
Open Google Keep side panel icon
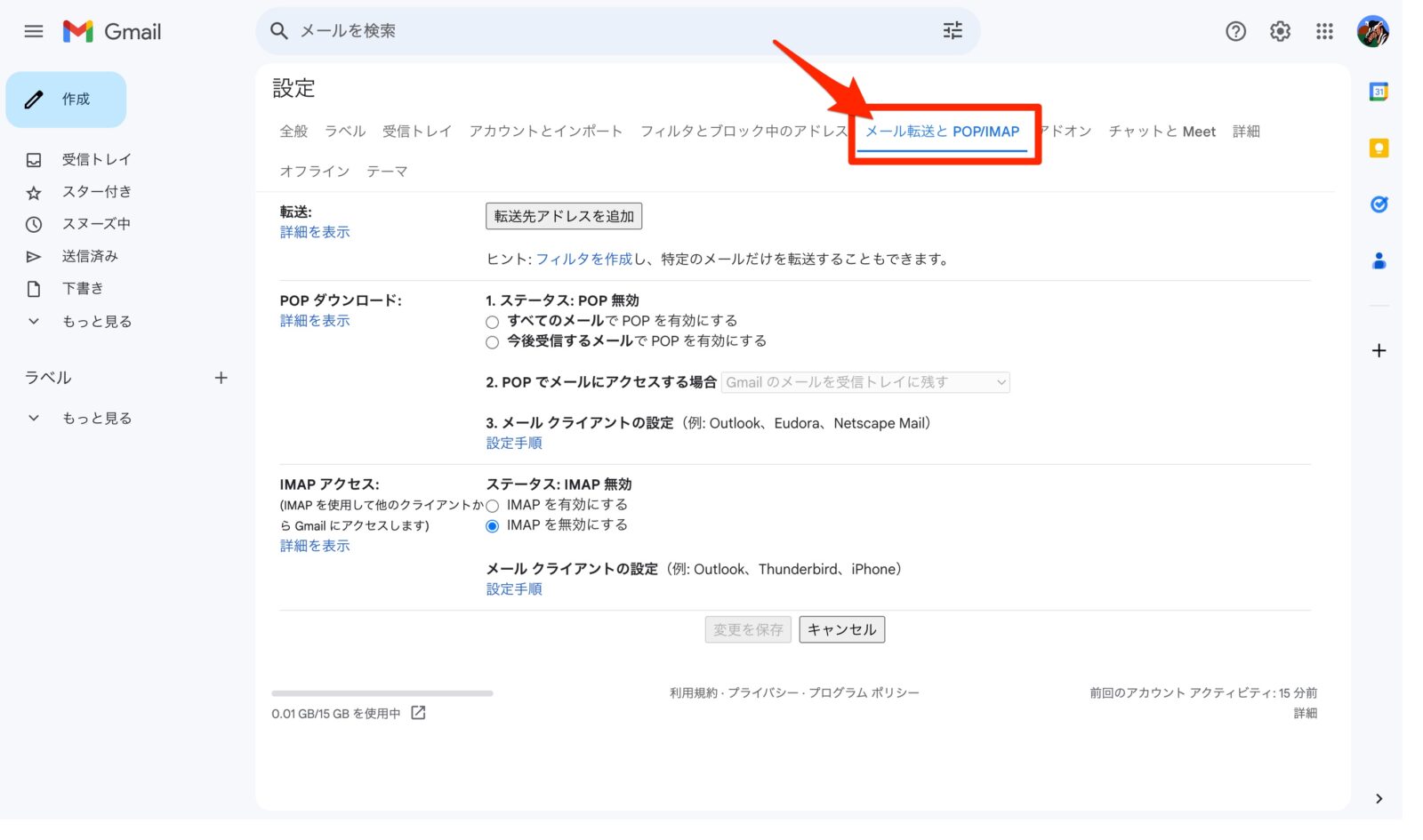(x=1379, y=148)
